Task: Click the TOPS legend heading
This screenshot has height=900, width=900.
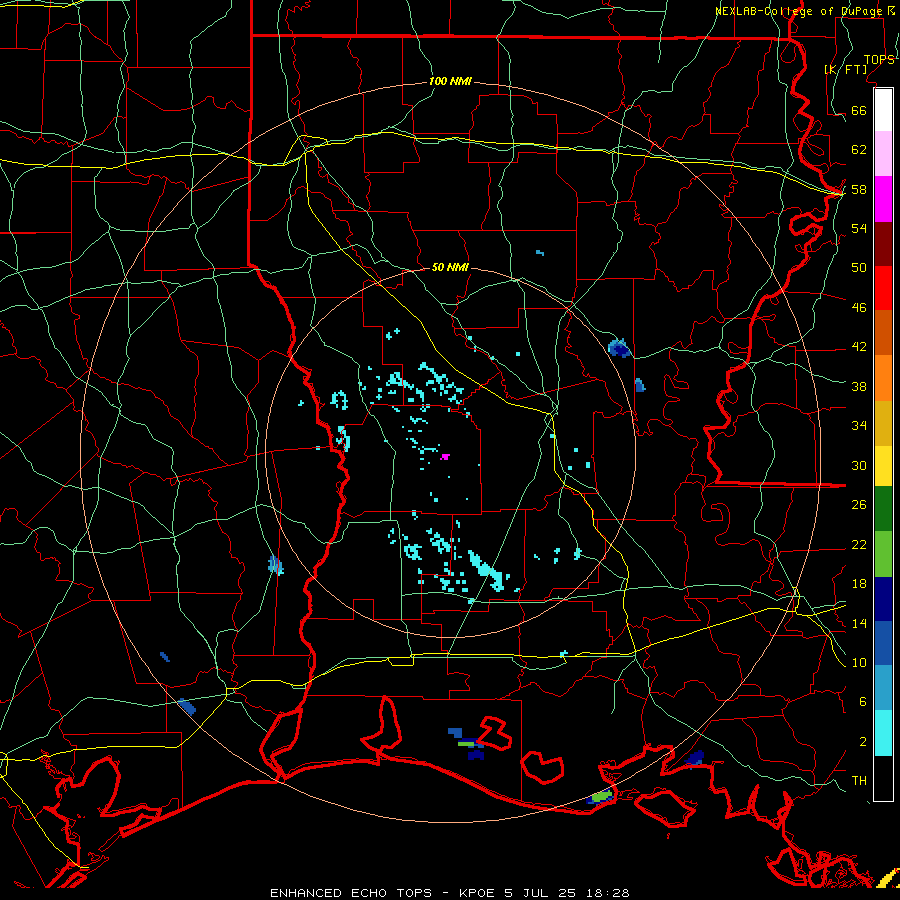Action: (879, 60)
